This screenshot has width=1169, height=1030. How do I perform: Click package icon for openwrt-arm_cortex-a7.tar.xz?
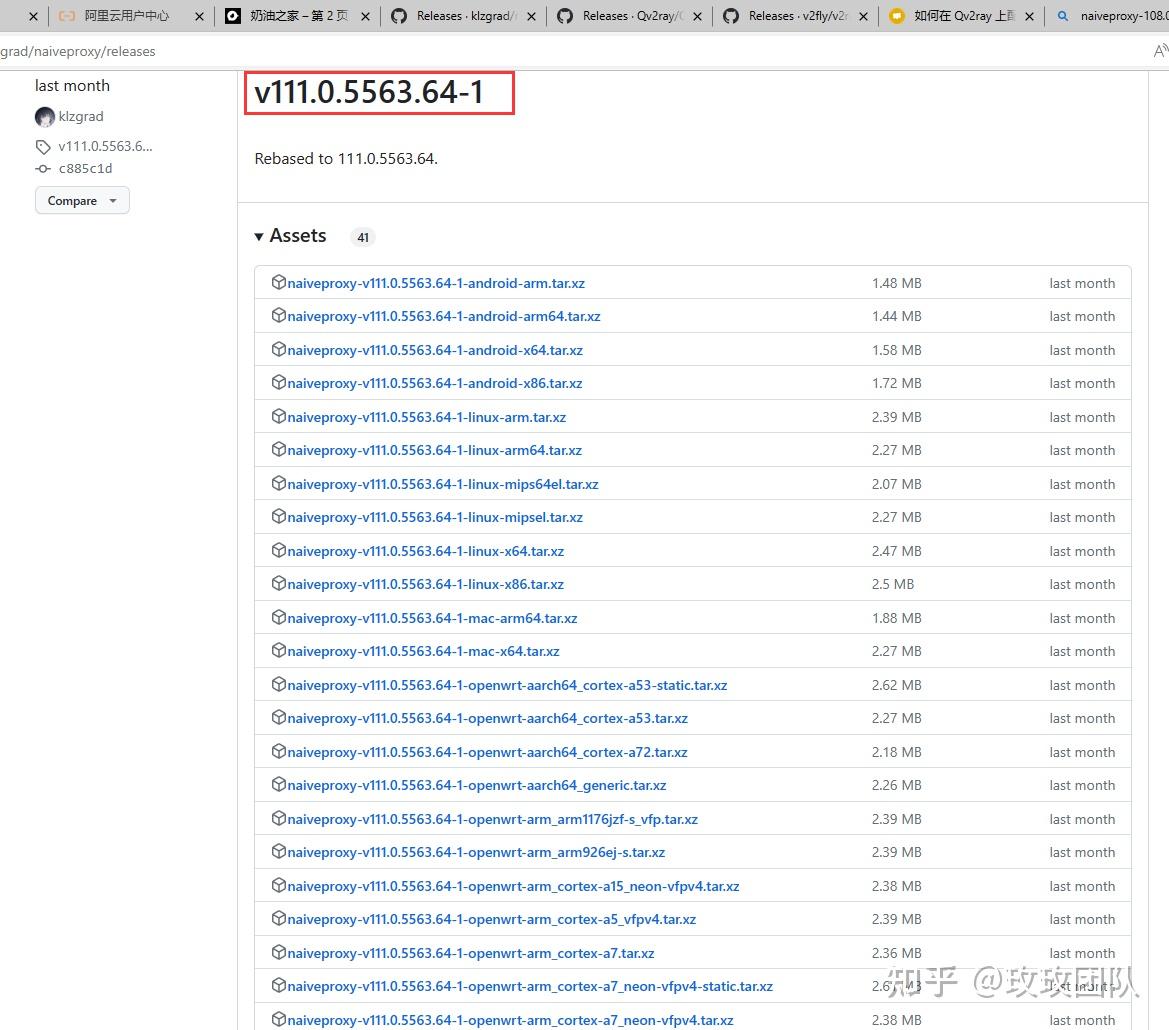279,952
